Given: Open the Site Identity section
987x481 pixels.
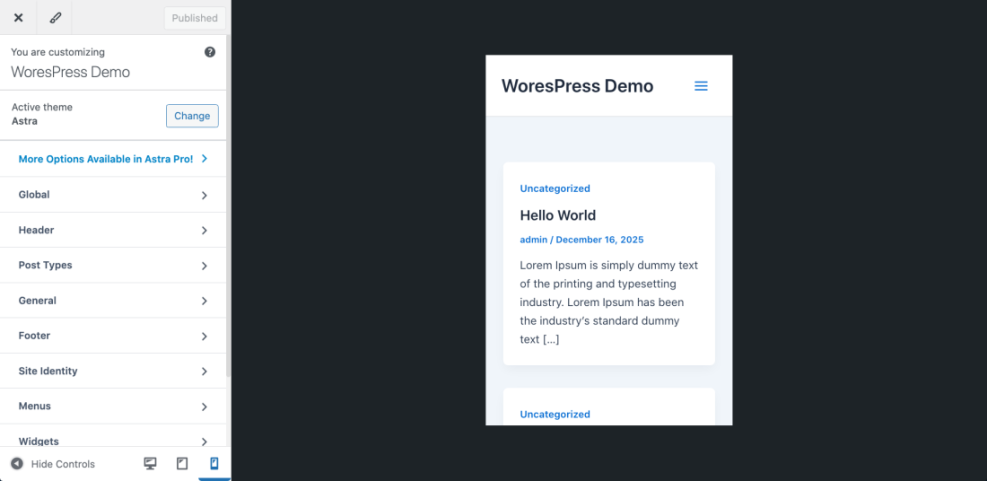Looking at the screenshot, I should [x=113, y=371].
